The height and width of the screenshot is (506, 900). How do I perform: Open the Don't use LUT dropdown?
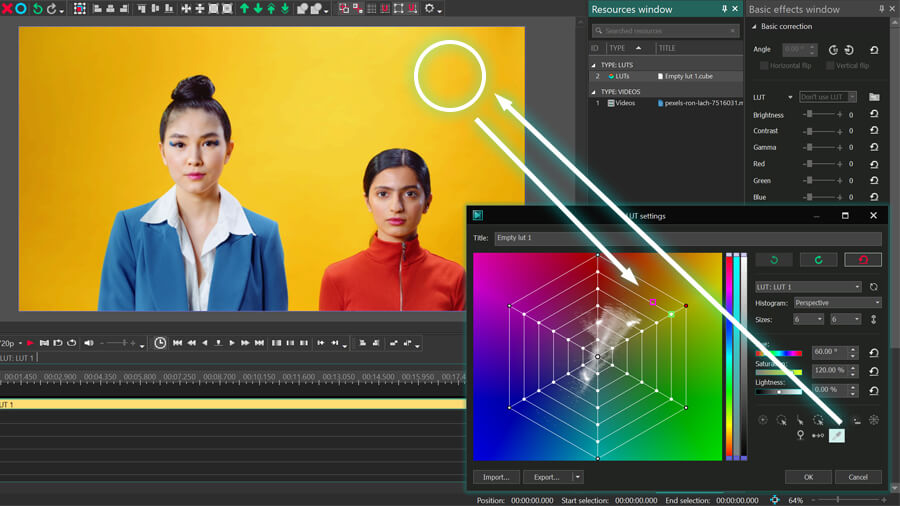(828, 97)
